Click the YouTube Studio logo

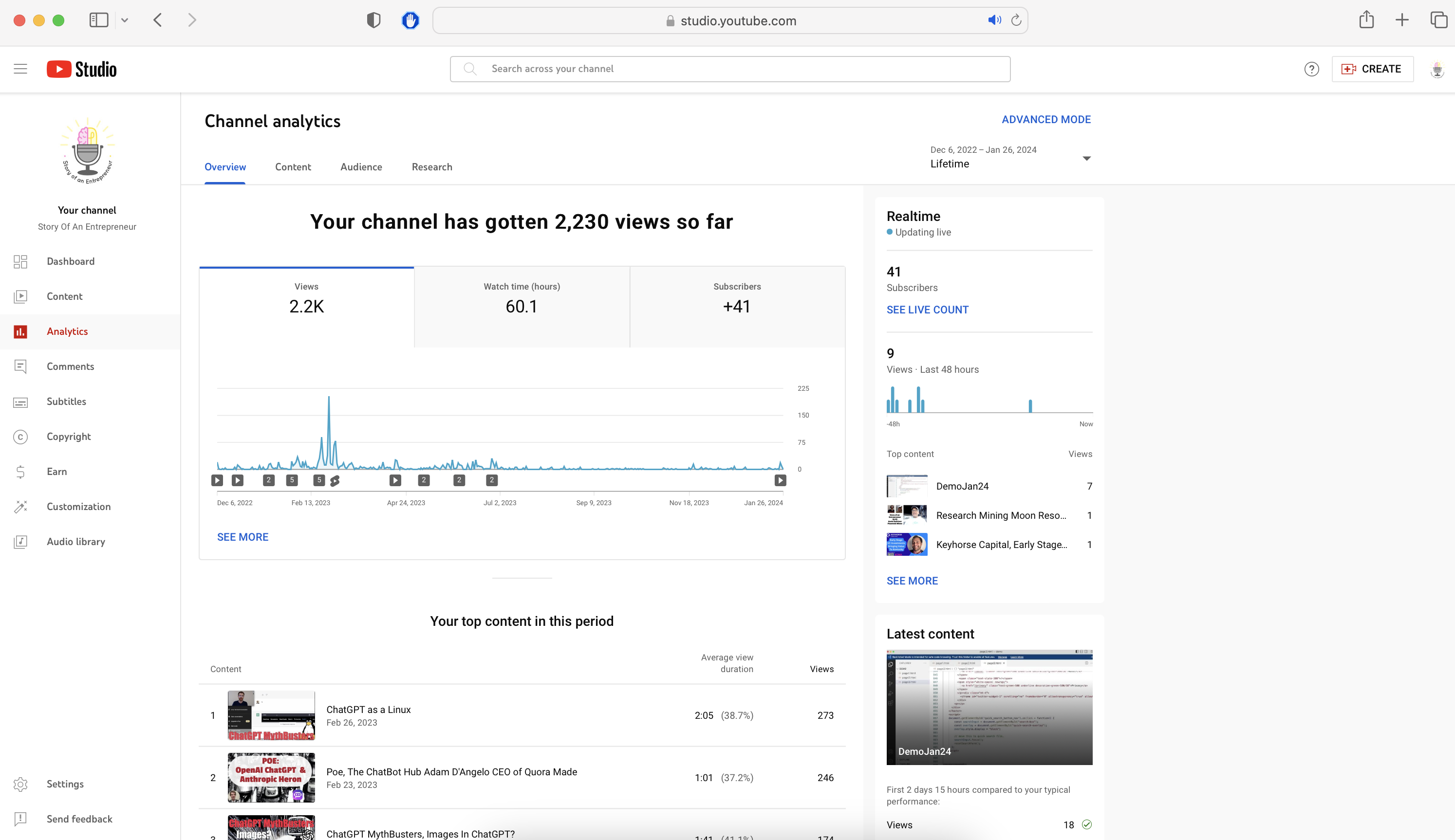click(81, 69)
